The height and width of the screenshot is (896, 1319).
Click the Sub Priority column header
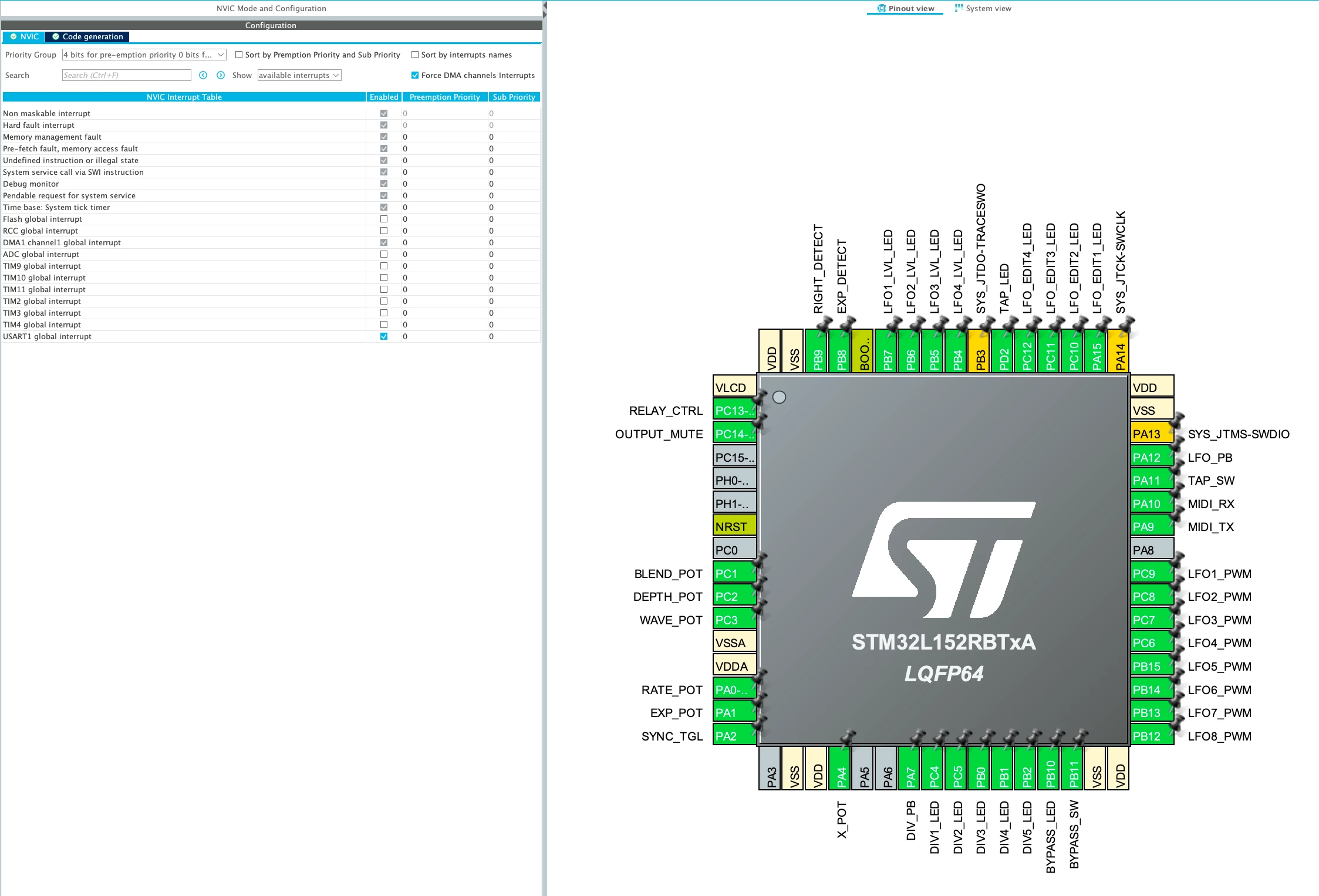(x=514, y=97)
